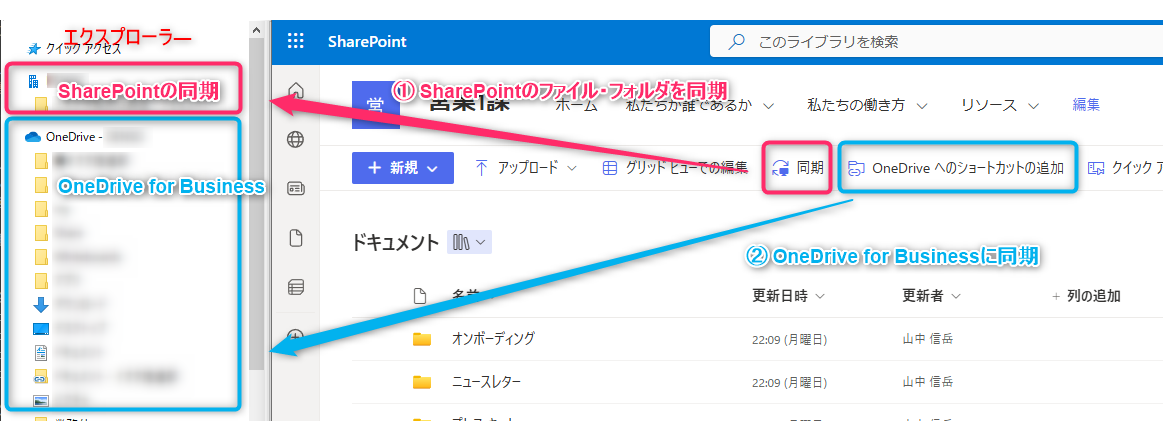Click the リソース navigation label

point(989,105)
